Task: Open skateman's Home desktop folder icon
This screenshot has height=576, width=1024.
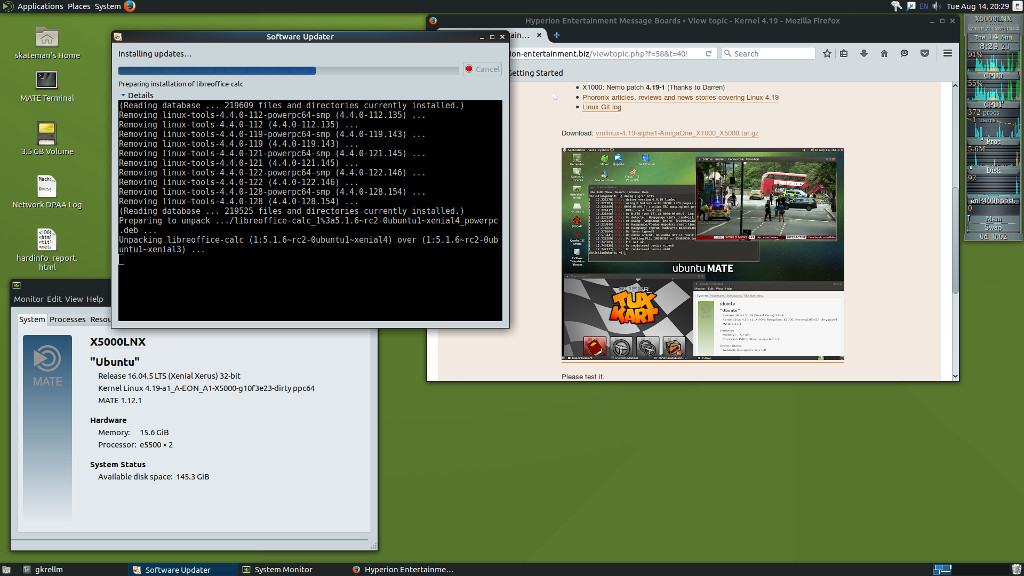Action: click(x=46, y=43)
